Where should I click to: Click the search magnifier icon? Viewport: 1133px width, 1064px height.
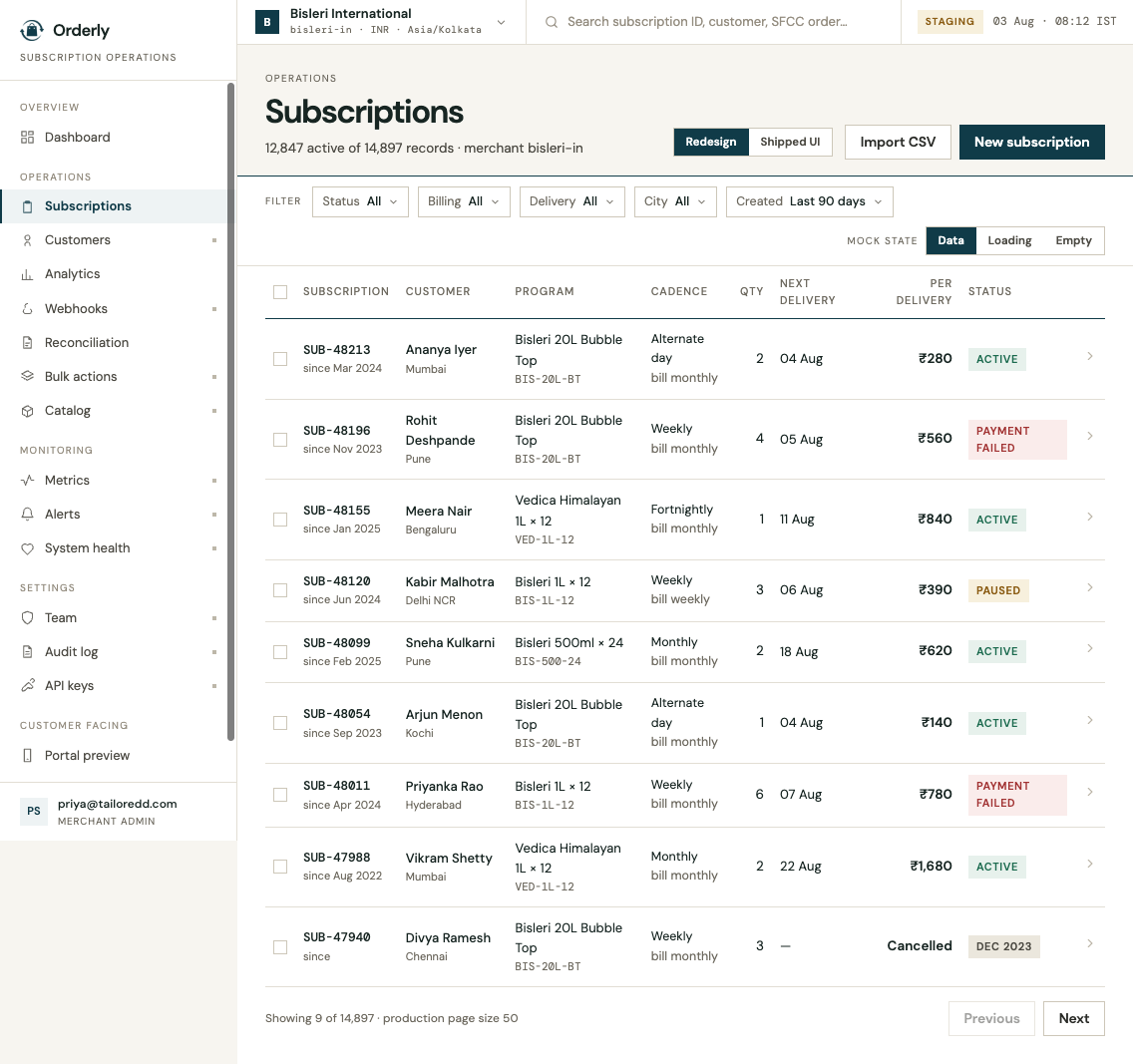pyautogui.click(x=552, y=22)
